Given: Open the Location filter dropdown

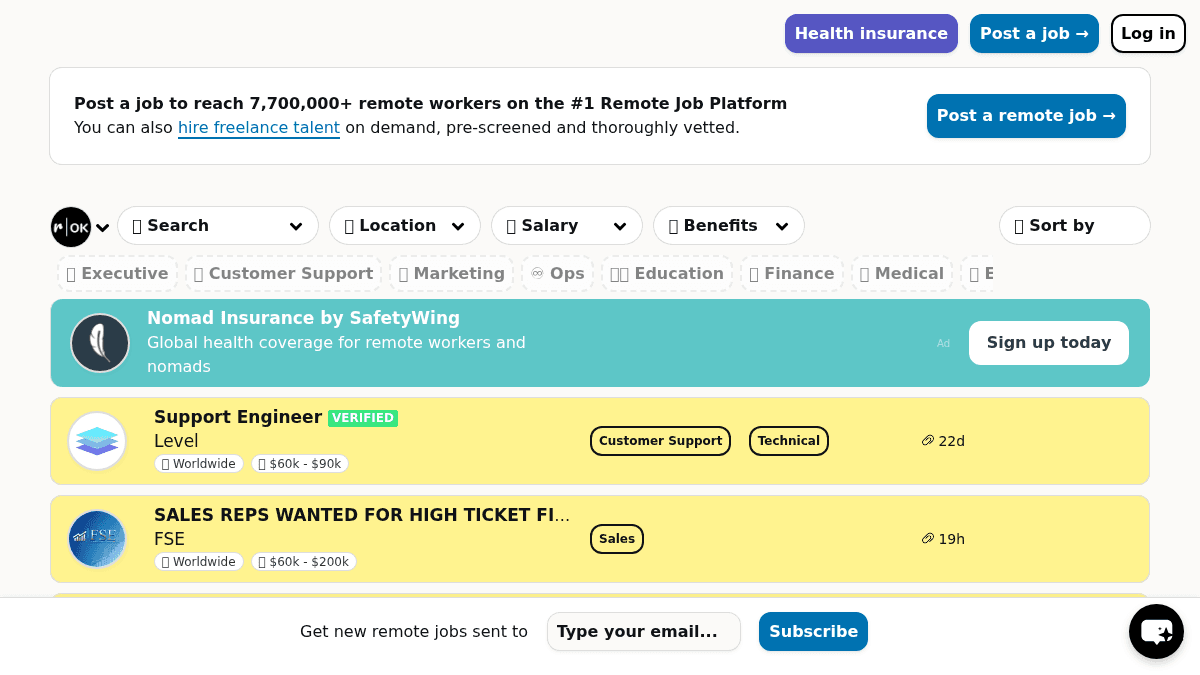Looking at the screenshot, I should (x=405, y=226).
